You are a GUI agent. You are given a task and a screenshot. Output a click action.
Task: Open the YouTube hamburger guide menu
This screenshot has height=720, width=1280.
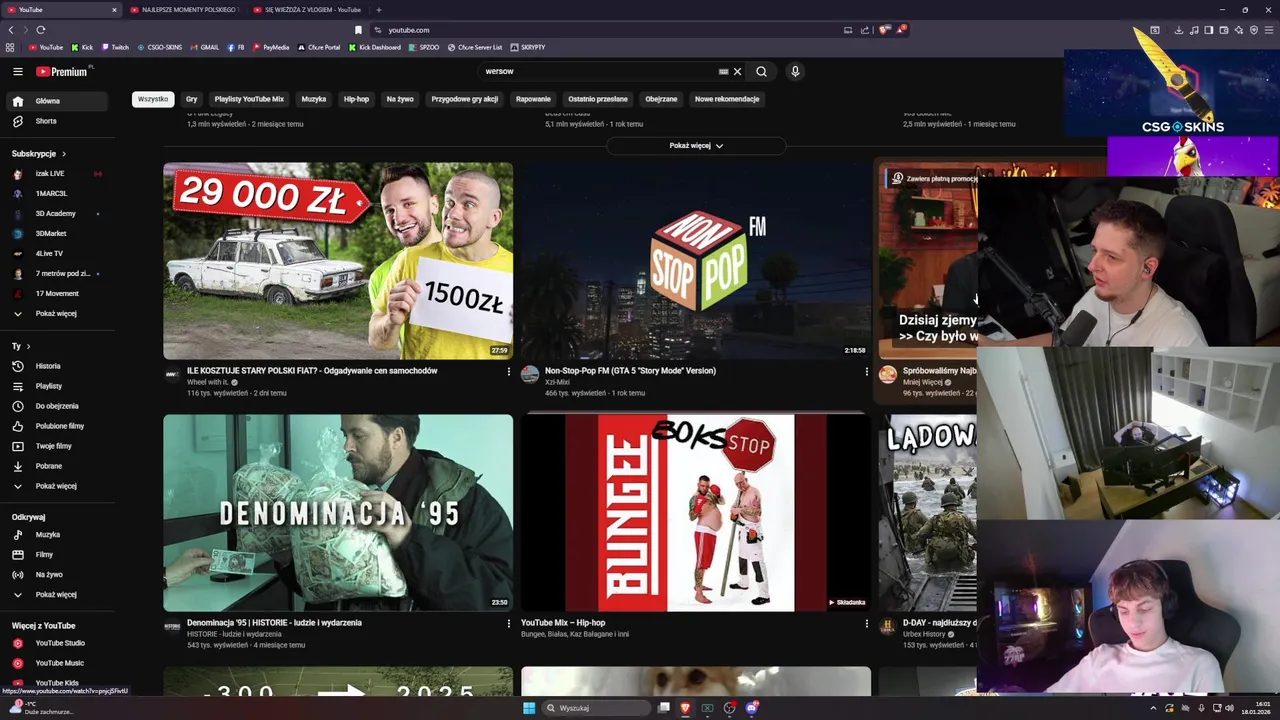[x=17, y=71]
